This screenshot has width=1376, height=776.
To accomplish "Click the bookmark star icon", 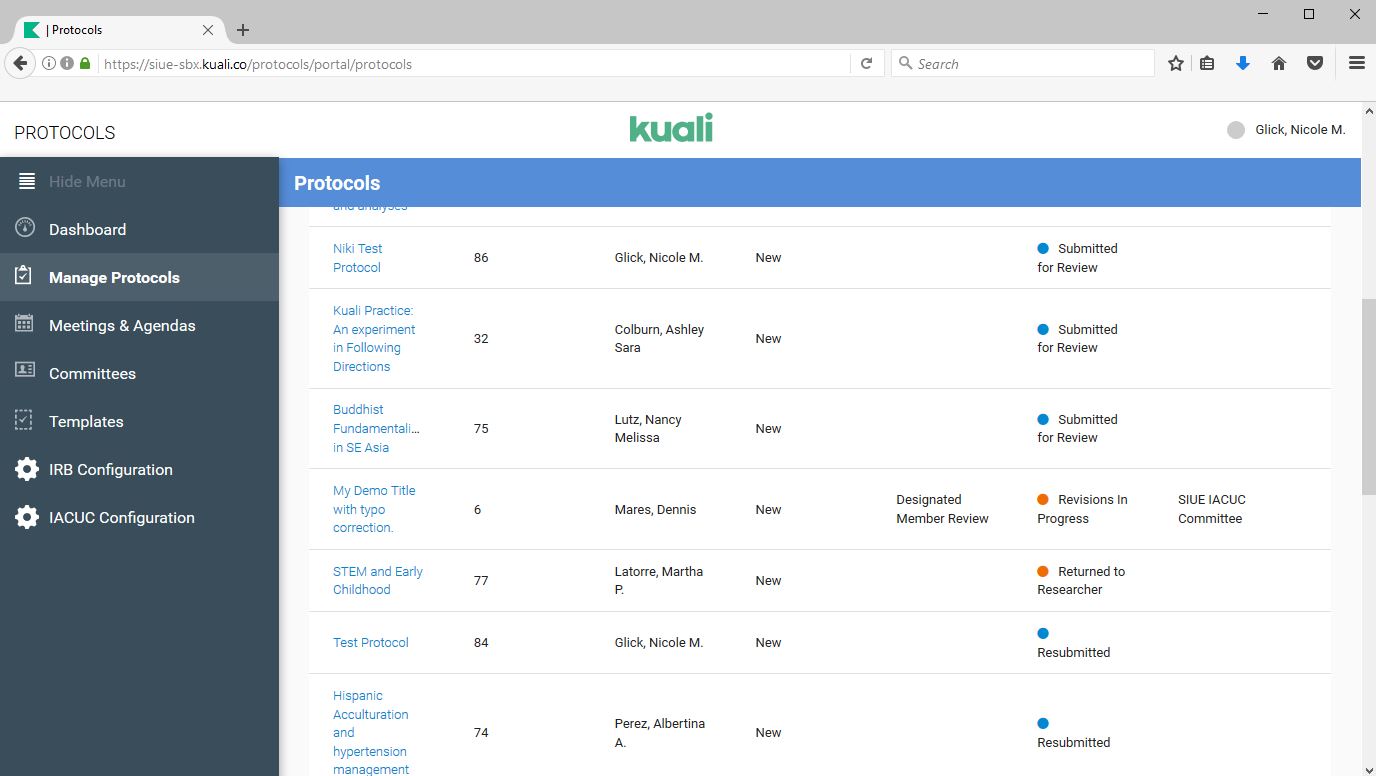I will (1176, 63).
